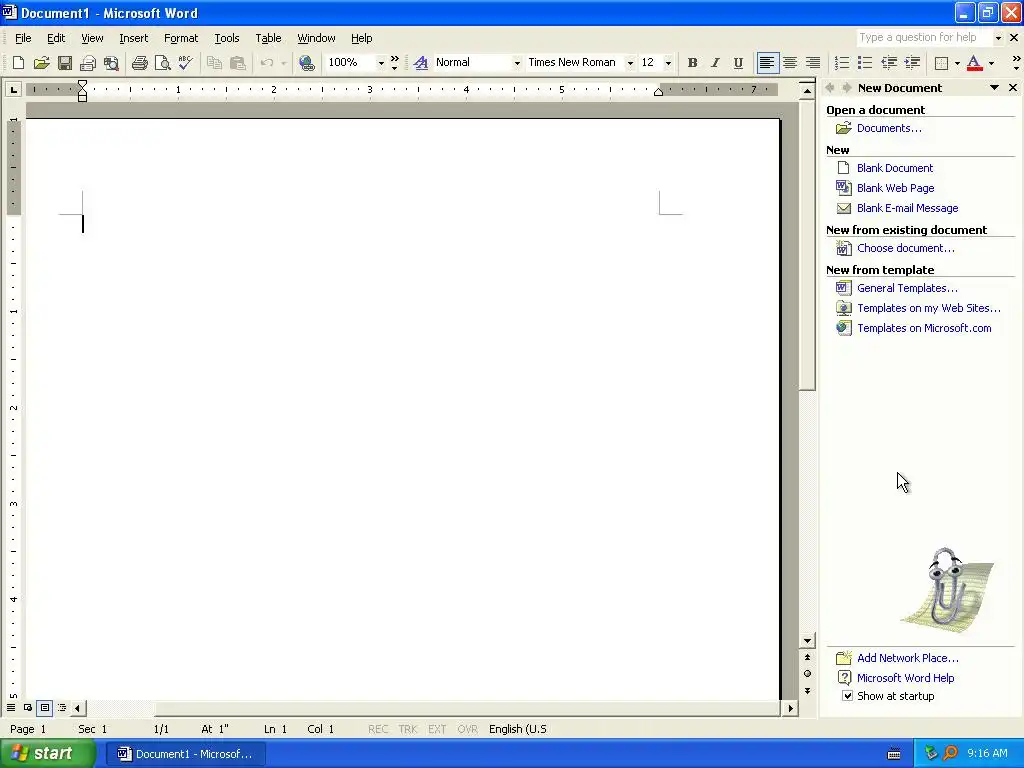Click the first line indent marker on ruler
The image size is (1024, 768).
pyautogui.click(x=82, y=84)
